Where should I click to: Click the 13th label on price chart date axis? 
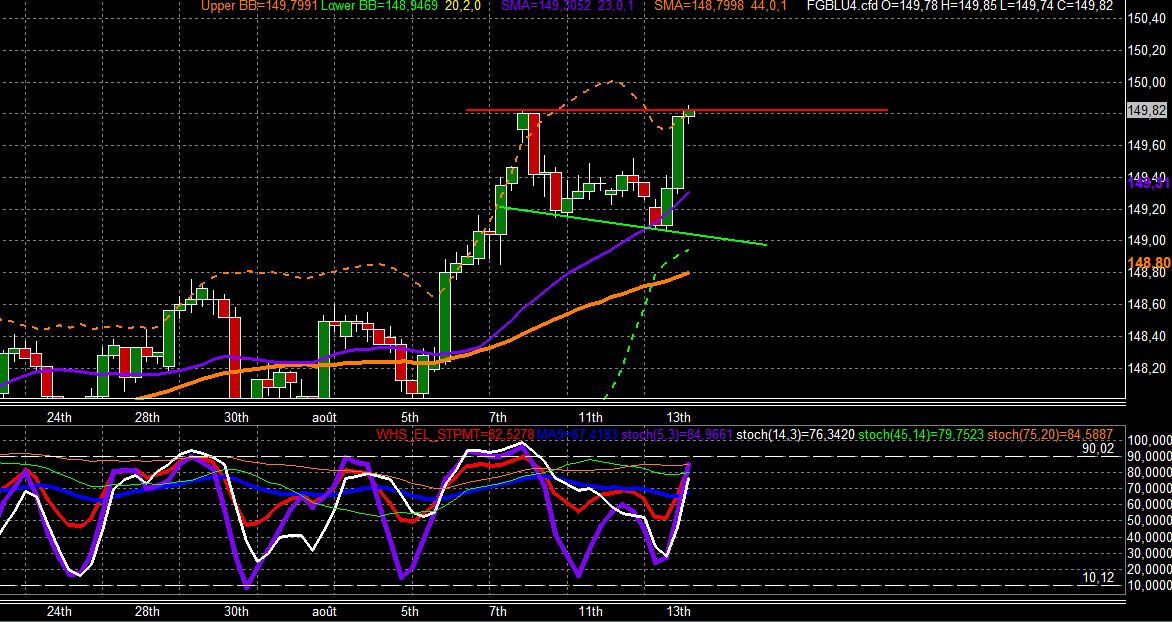point(678,417)
